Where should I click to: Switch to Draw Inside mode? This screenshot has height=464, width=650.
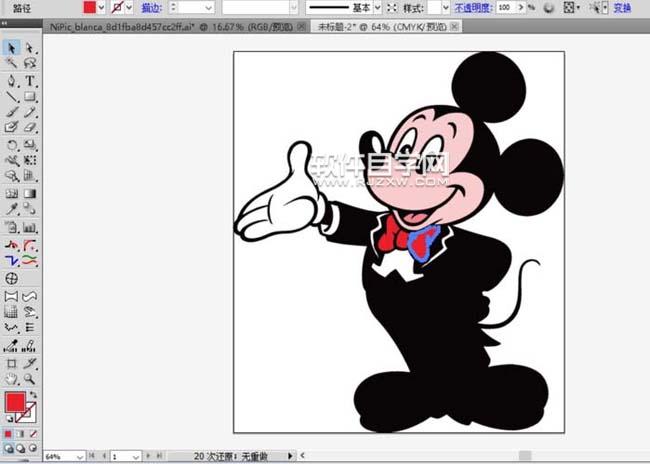pos(33,449)
